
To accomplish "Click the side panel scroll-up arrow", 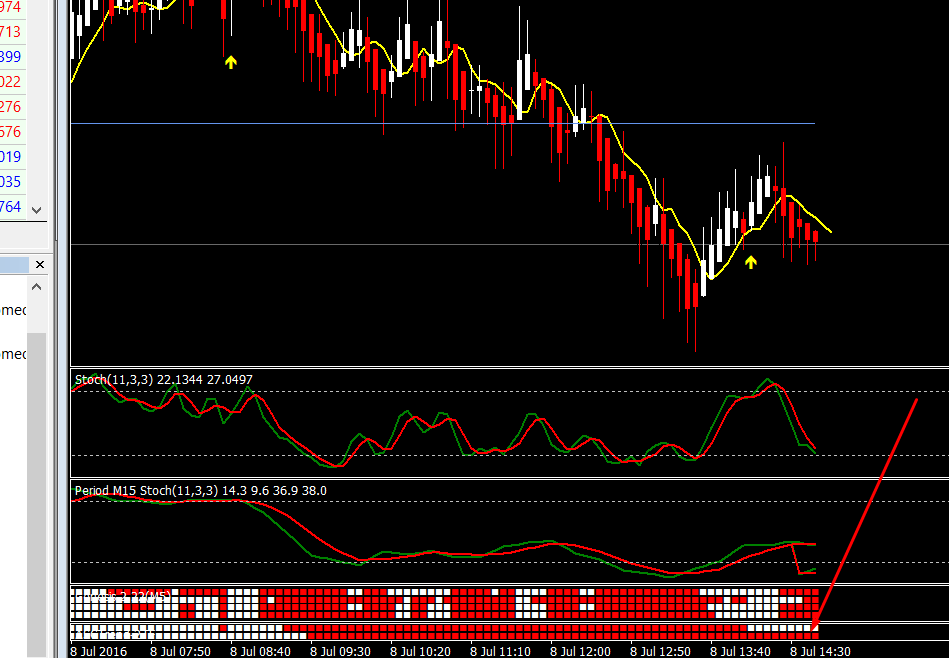I will [36, 287].
